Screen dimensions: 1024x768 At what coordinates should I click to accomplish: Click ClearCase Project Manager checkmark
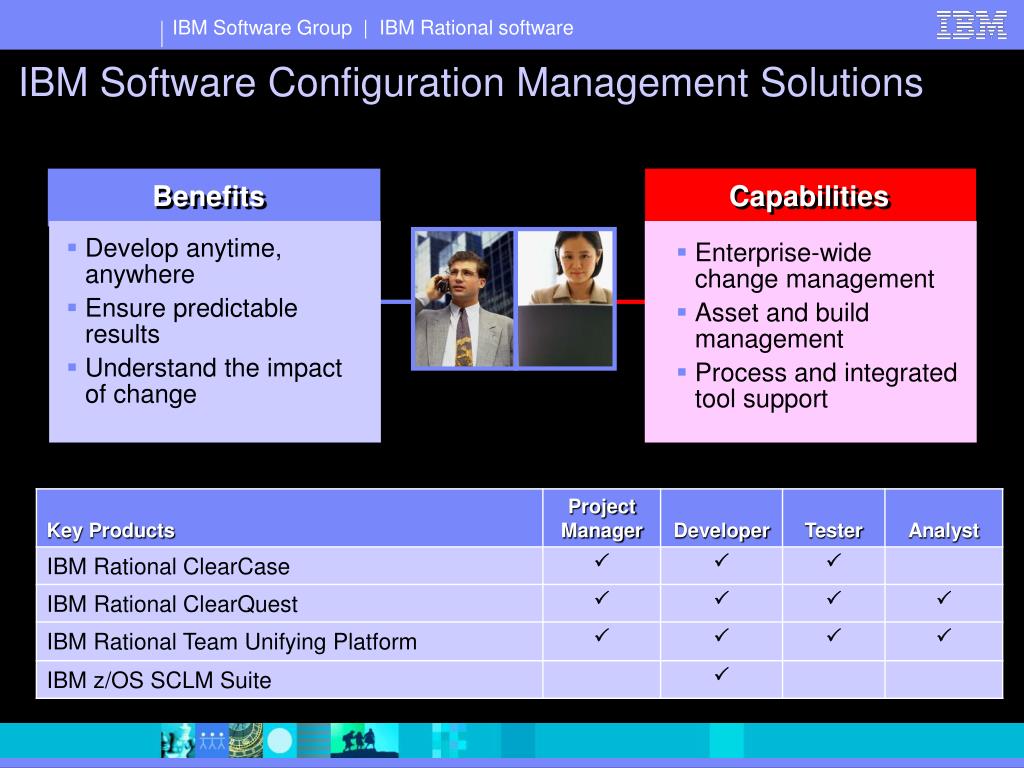click(601, 560)
